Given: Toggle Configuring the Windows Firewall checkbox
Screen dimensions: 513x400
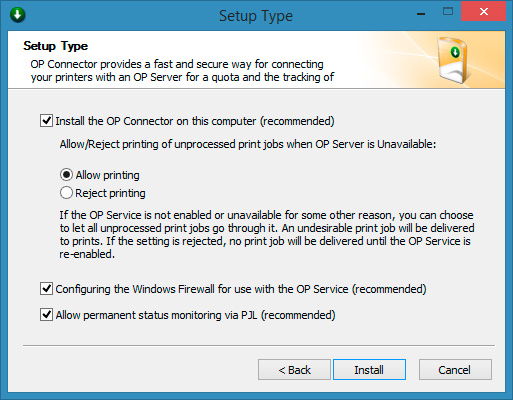Looking at the screenshot, I should coord(46,289).
